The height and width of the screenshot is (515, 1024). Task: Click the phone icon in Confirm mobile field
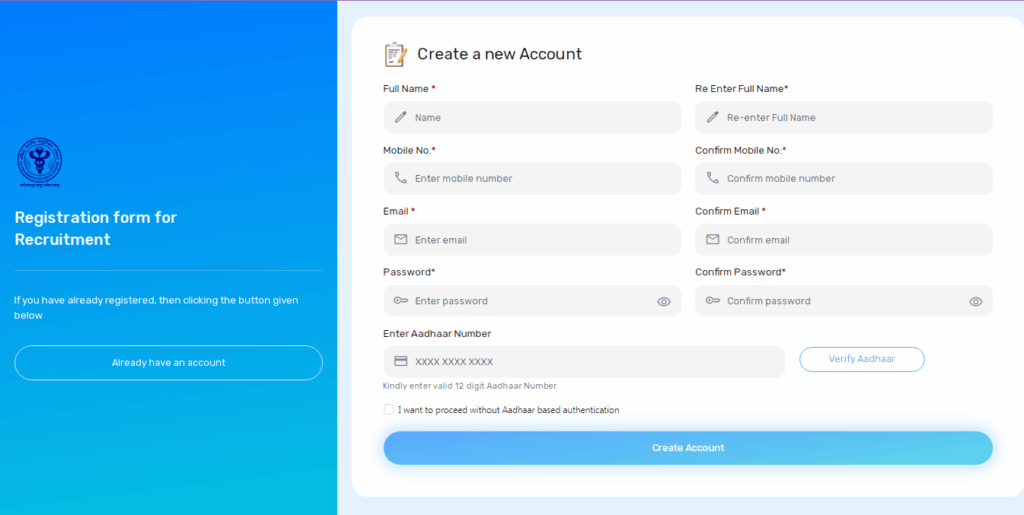[713, 178]
